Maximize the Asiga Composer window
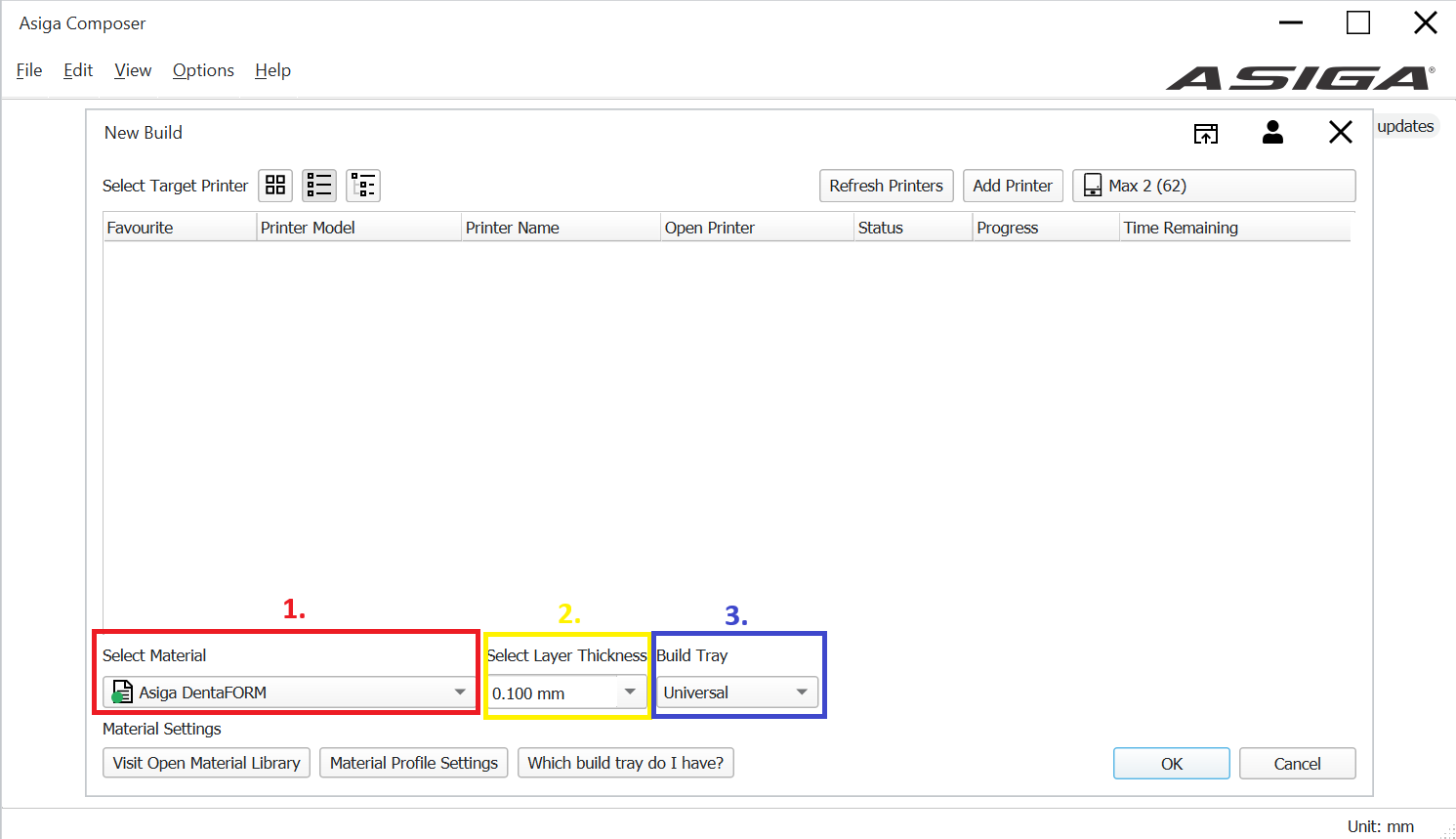Viewport: 1456px width, 839px height. (x=1358, y=22)
